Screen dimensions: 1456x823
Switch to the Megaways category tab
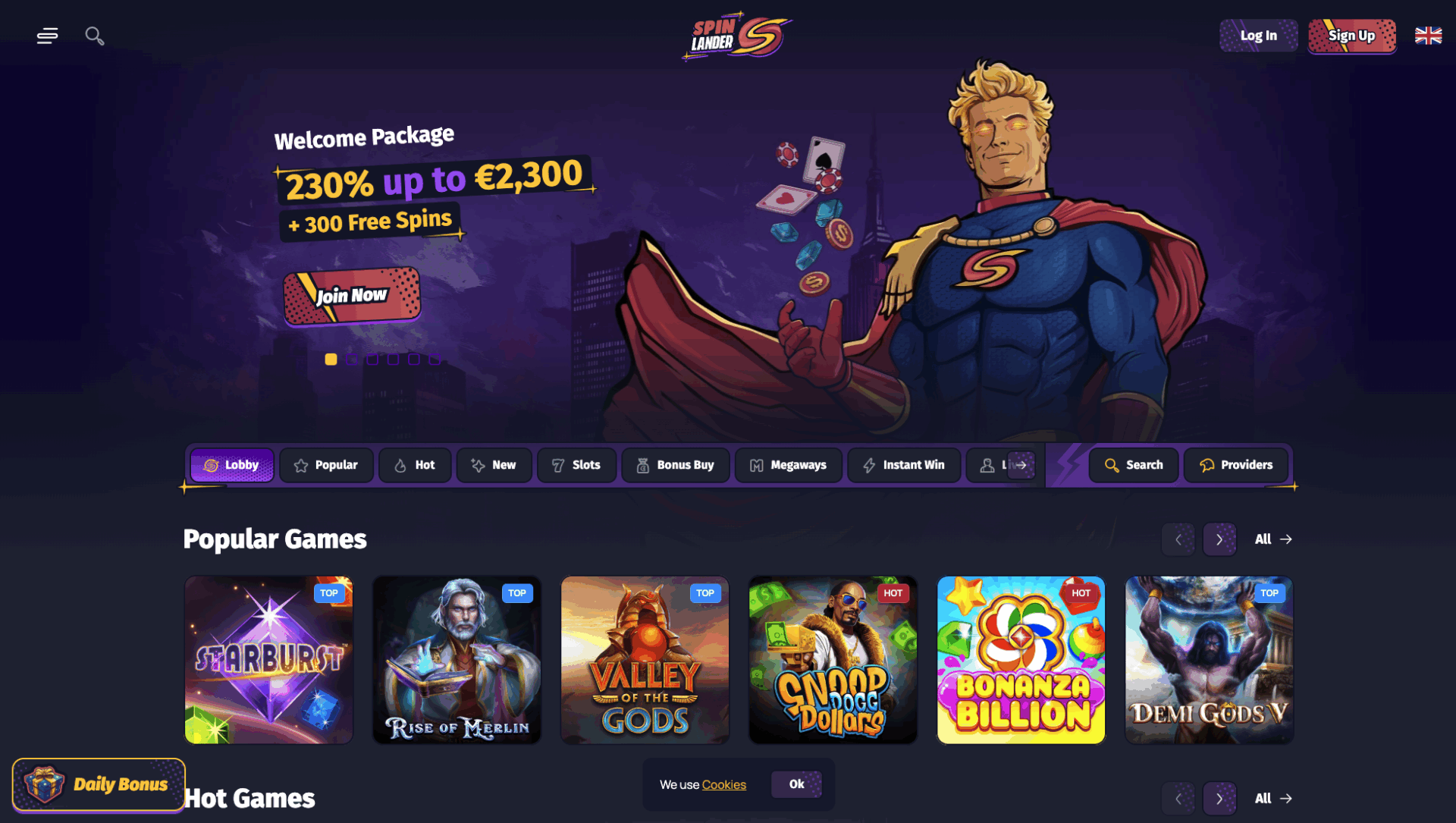pos(788,465)
